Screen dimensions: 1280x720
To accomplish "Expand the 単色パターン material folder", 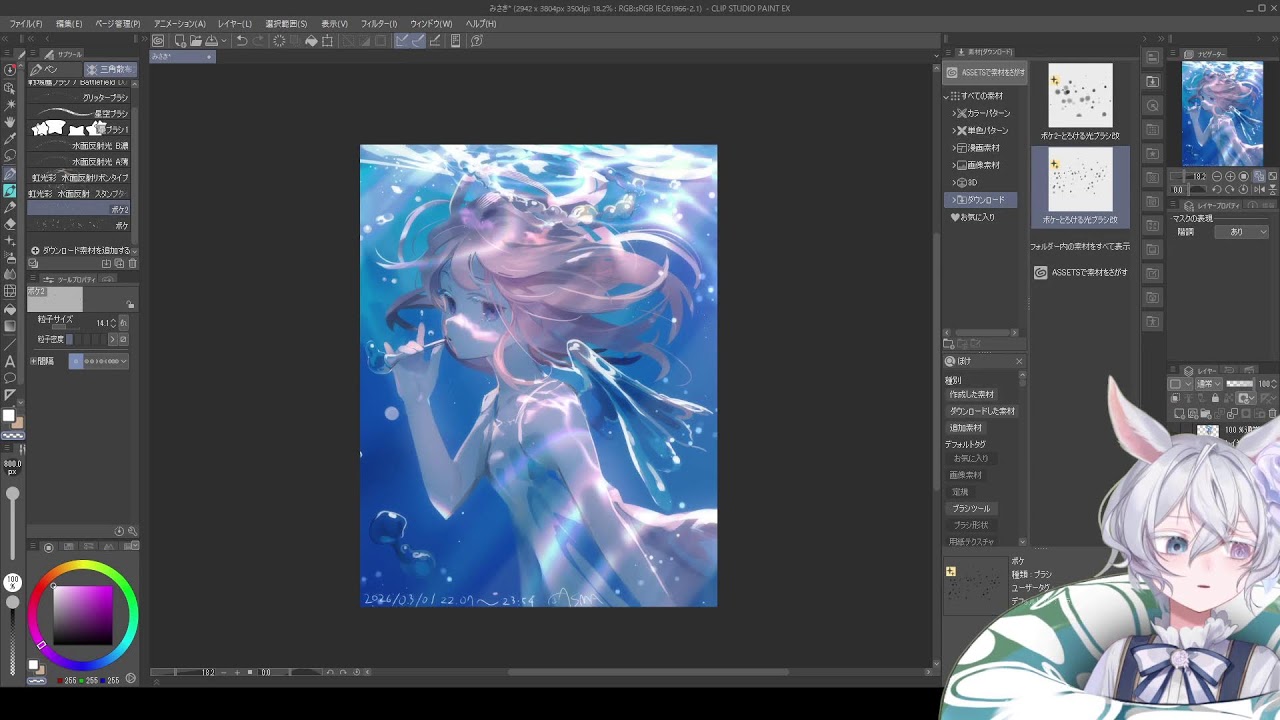I will click(x=953, y=131).
